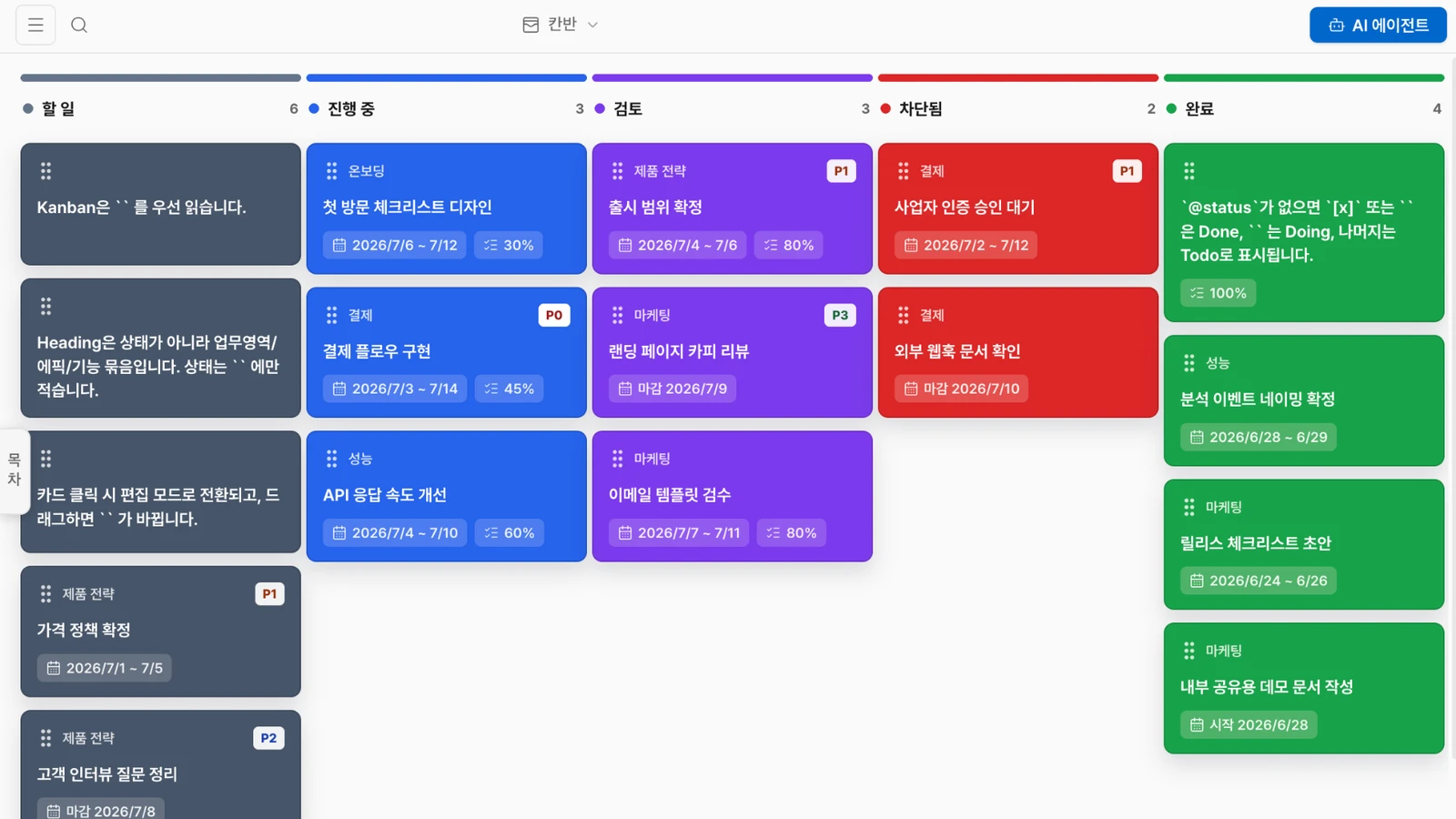Grab drag handle on 랜딩 페이지 카피 리뷰 card
1456x819 pixels.
tap(618, 315)
